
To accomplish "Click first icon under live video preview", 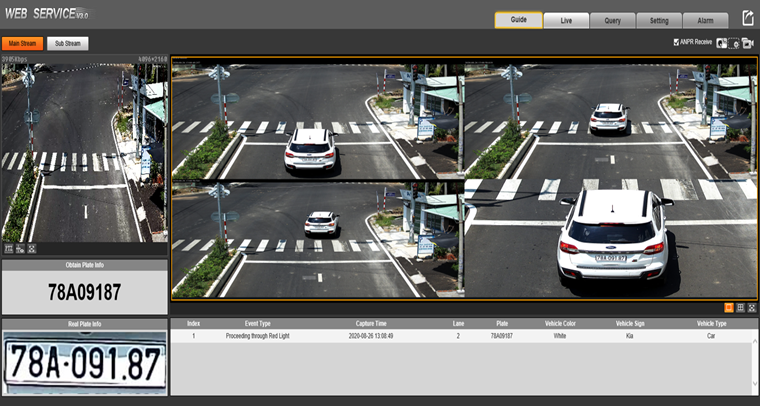I will [x=9, y=248].
